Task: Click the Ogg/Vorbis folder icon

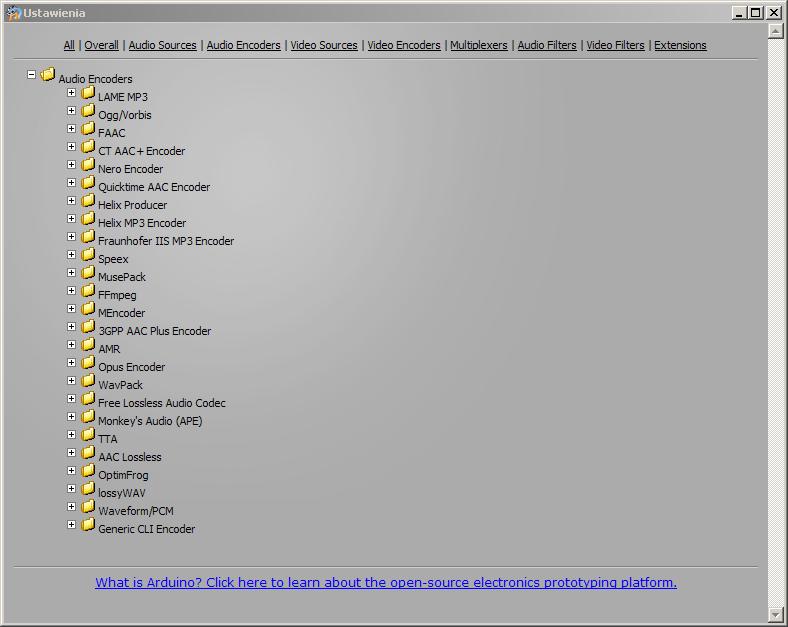Action: click(88, 111)
